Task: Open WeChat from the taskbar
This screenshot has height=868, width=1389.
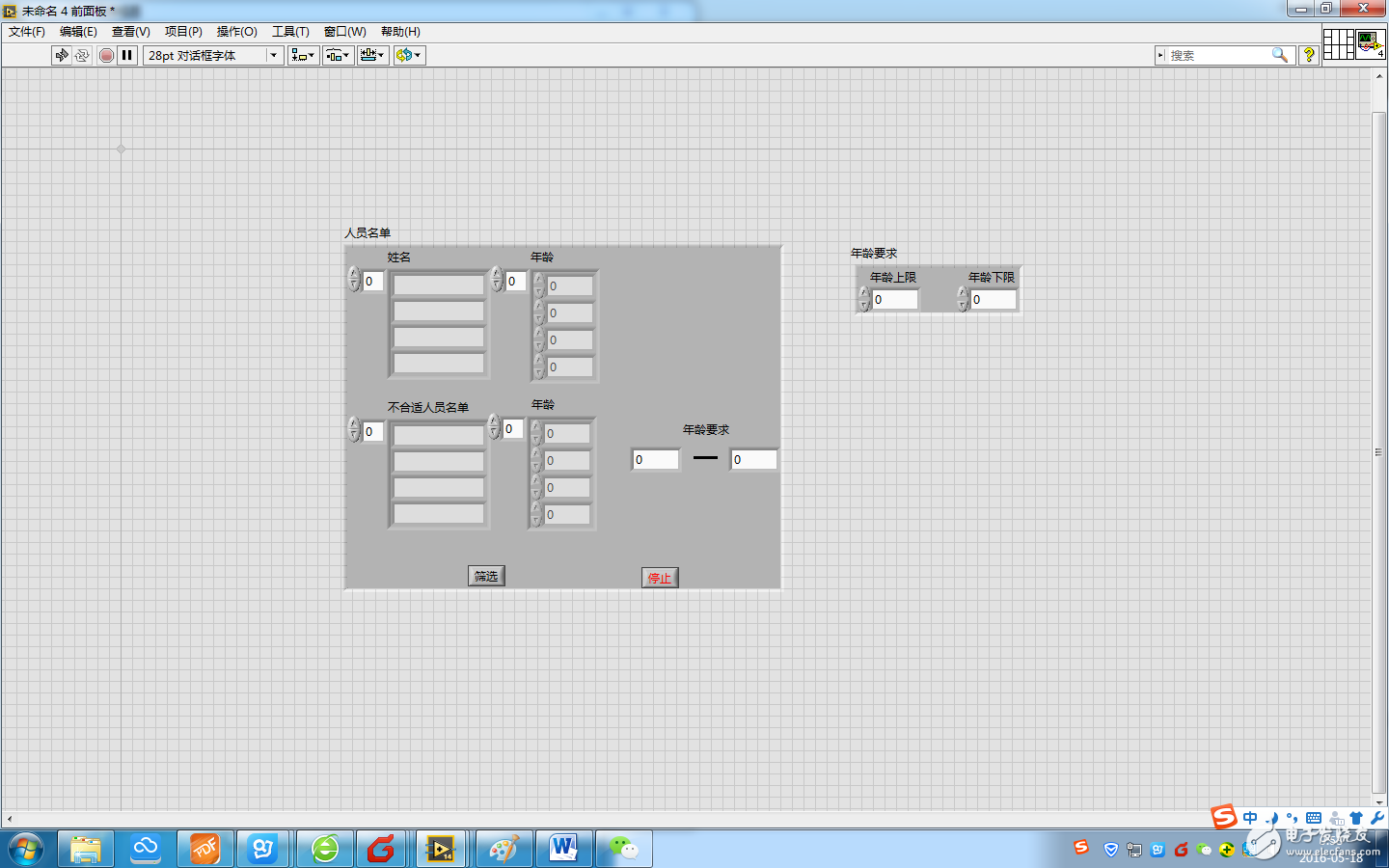Action: click(x=623, y=849)
